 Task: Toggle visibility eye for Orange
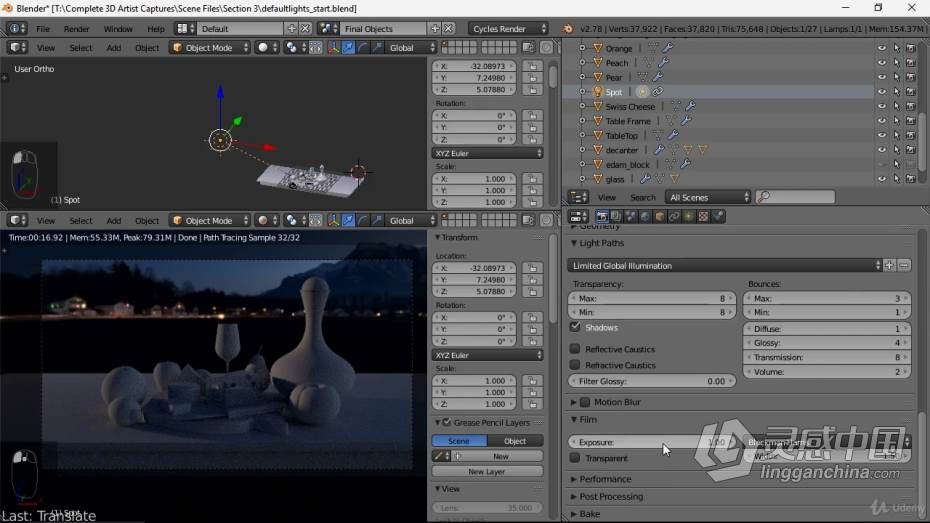coord(882,48)
